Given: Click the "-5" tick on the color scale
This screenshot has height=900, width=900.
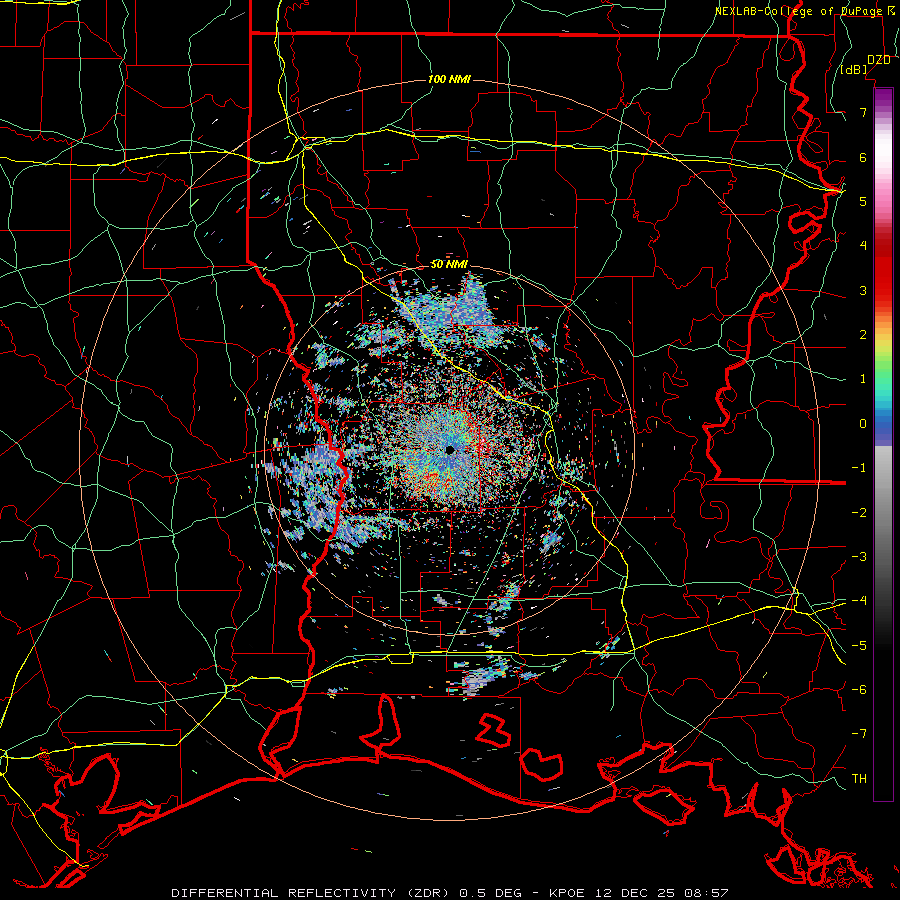Looking at the screenshot, I should click(859, 646).
